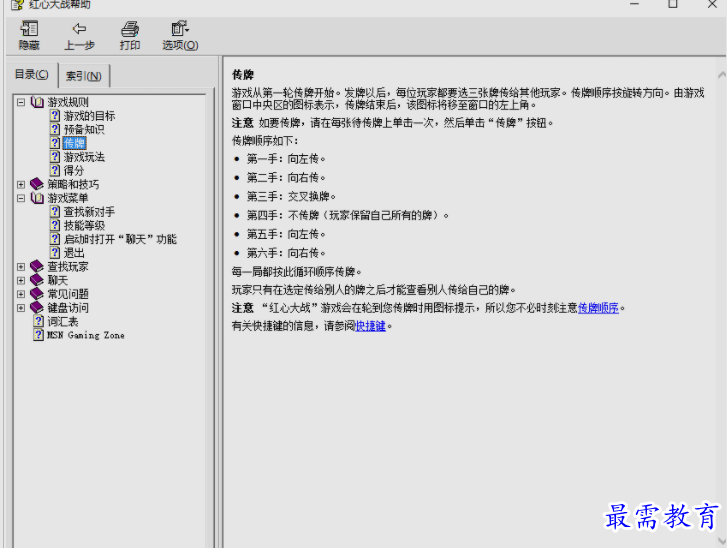This screenshot has height=548, width=727.
Task: Click the question page icon beside 技能等级
Action: coord(55,225)
